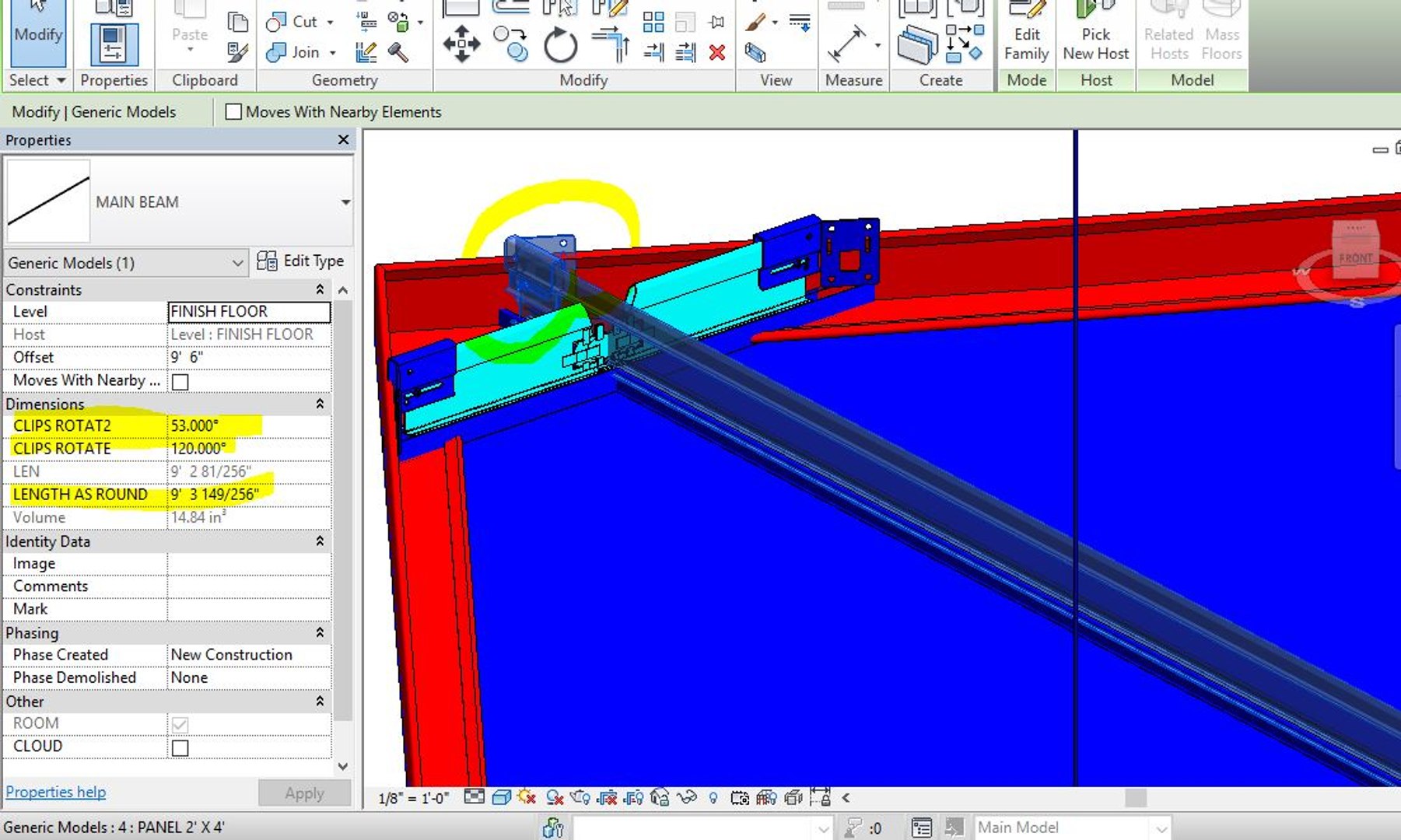The height and width of the screenshot is (840, 1401).
Task: Click Pick New Host button
Action: click(x=1095, y=33)
